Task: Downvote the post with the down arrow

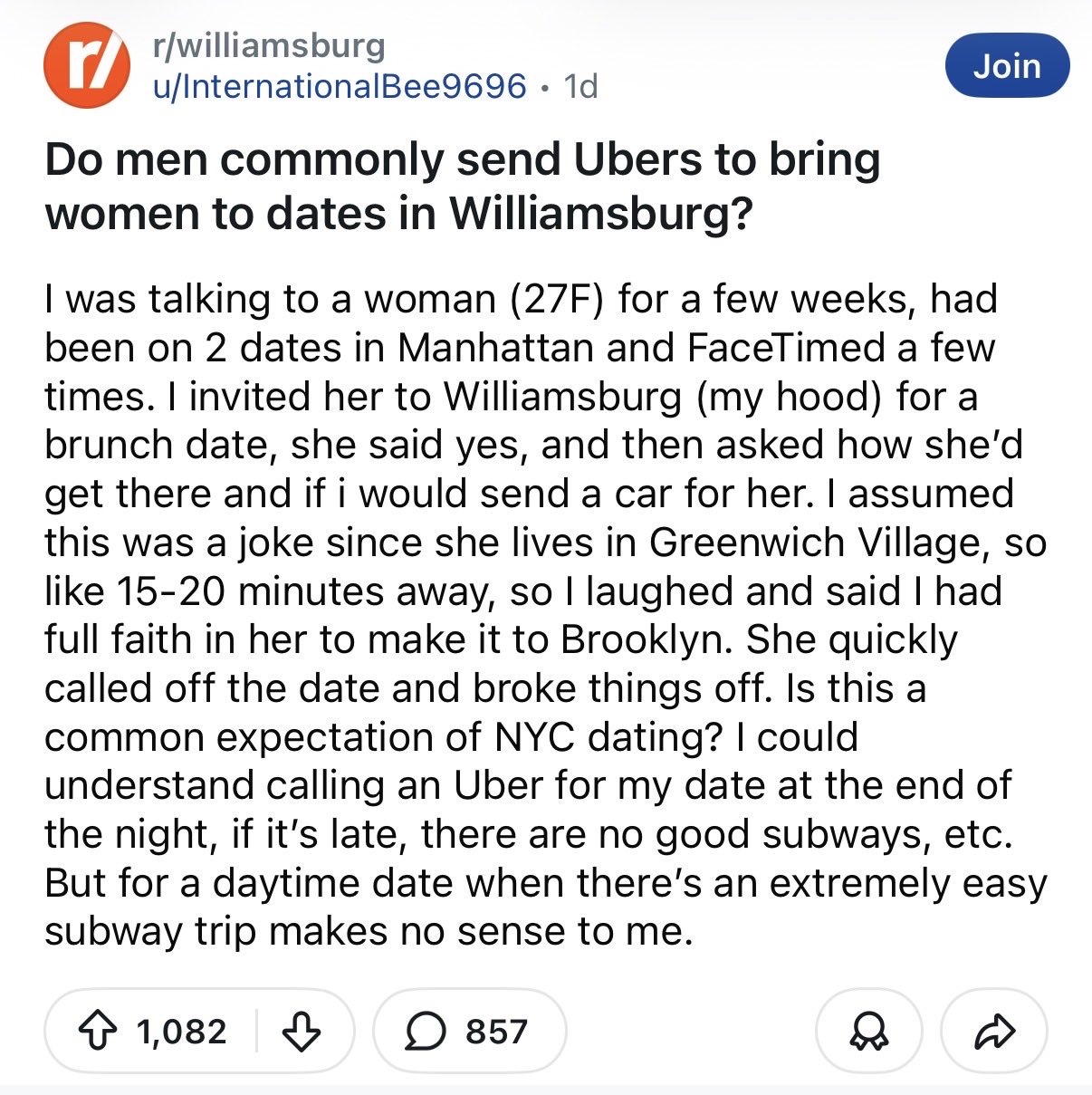Action: pyautogui.click(x=302, y=1031)
